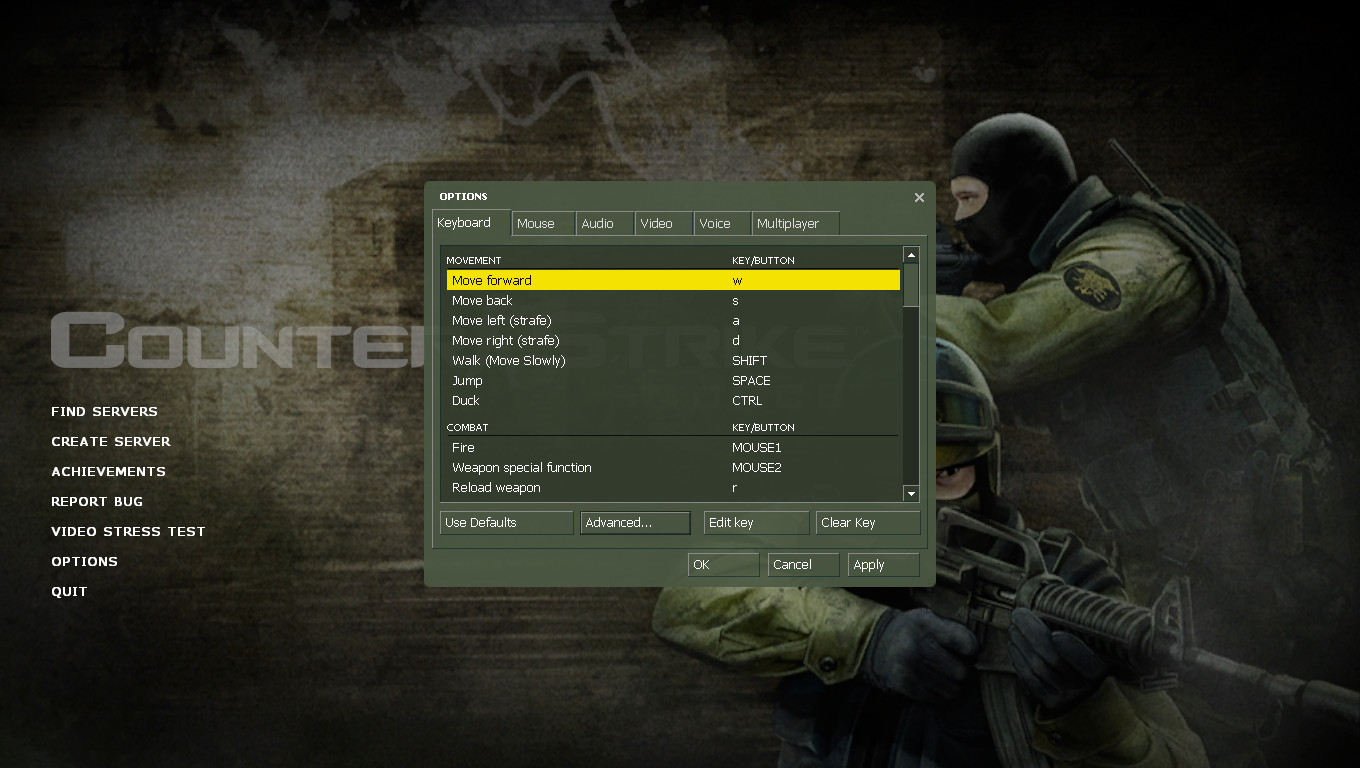Select the Move back binding row
1360x768 pixels.
point(600,300)
